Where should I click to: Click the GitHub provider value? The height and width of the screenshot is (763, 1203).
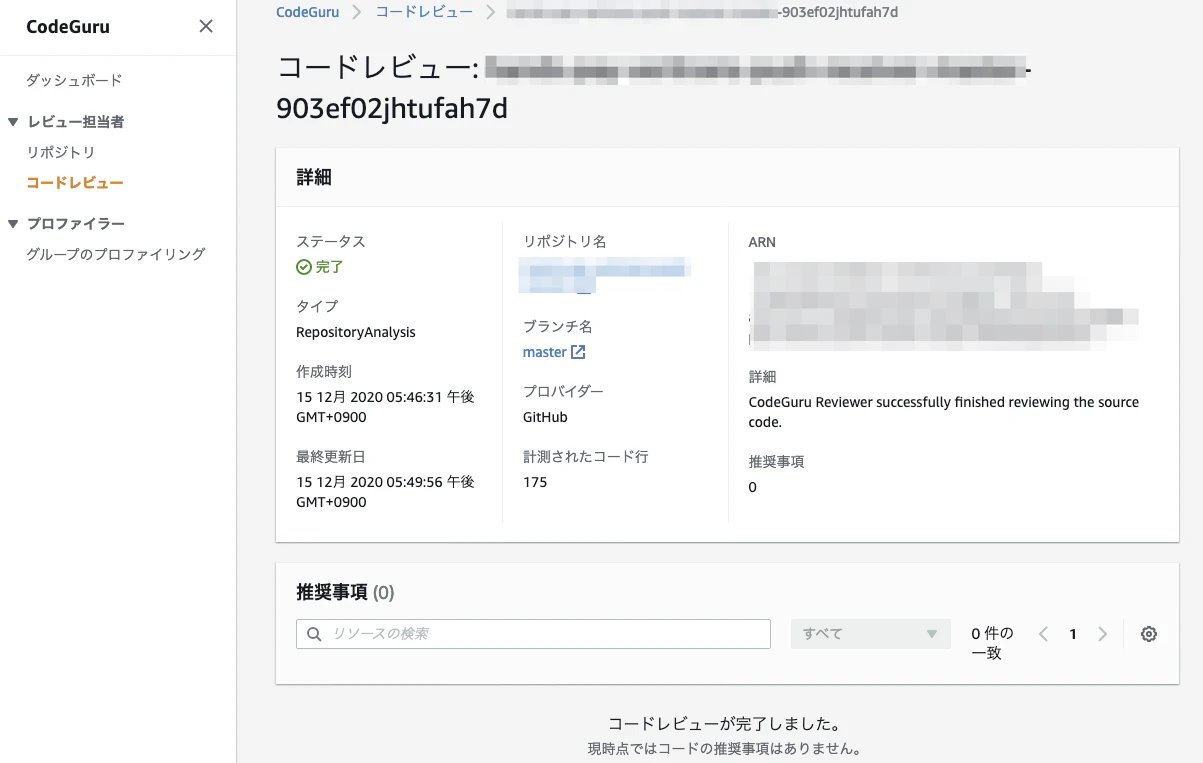[545, 417]
